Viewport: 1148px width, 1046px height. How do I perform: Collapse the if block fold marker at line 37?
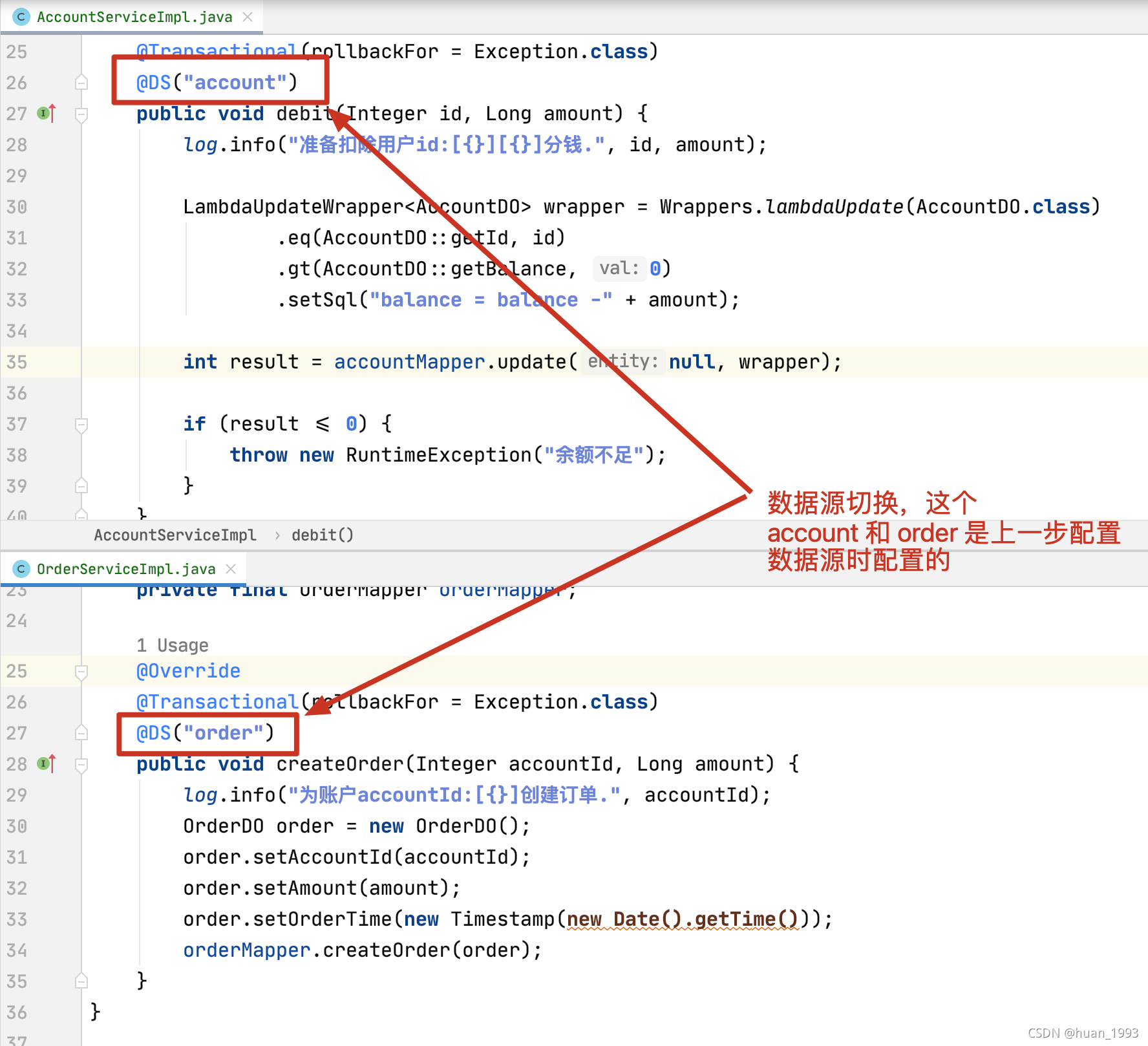pos(81,425)
